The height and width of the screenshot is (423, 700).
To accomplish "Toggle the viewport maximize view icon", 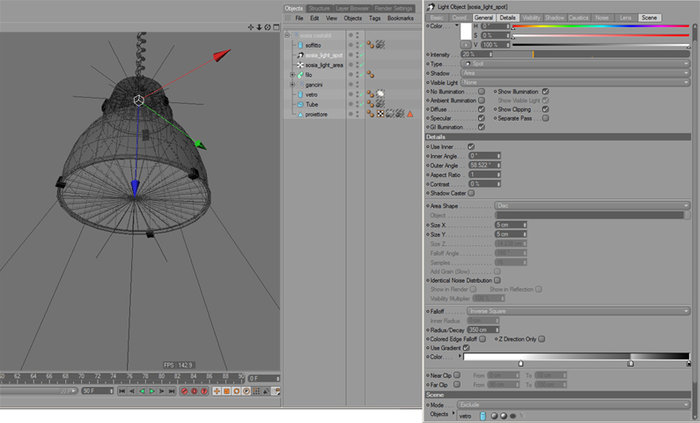I will point(276,27).
